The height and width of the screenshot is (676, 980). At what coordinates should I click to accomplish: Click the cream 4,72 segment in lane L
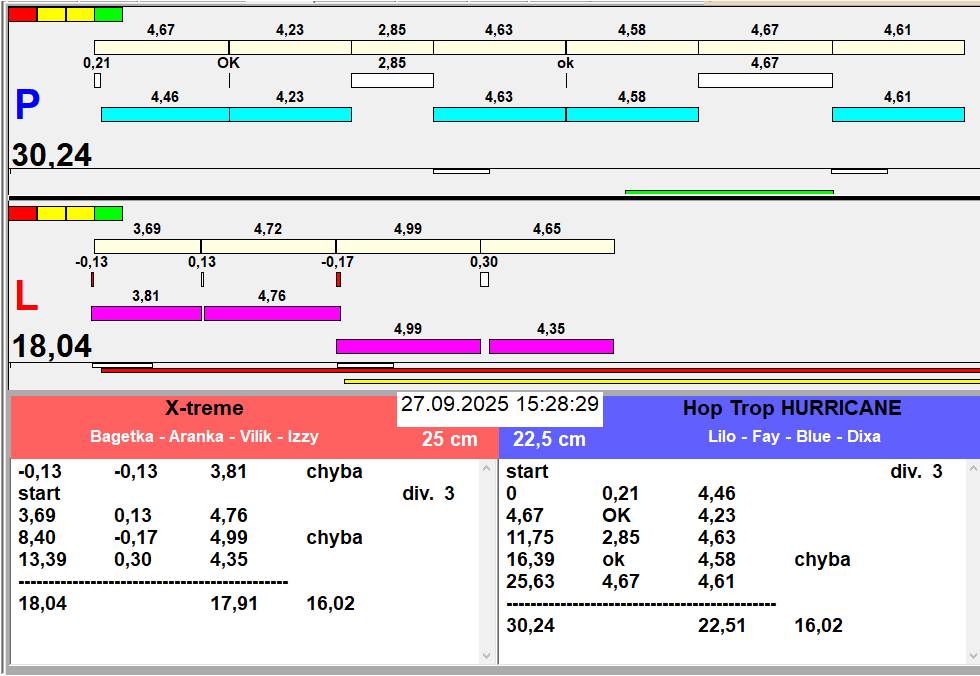coord(269,246)
